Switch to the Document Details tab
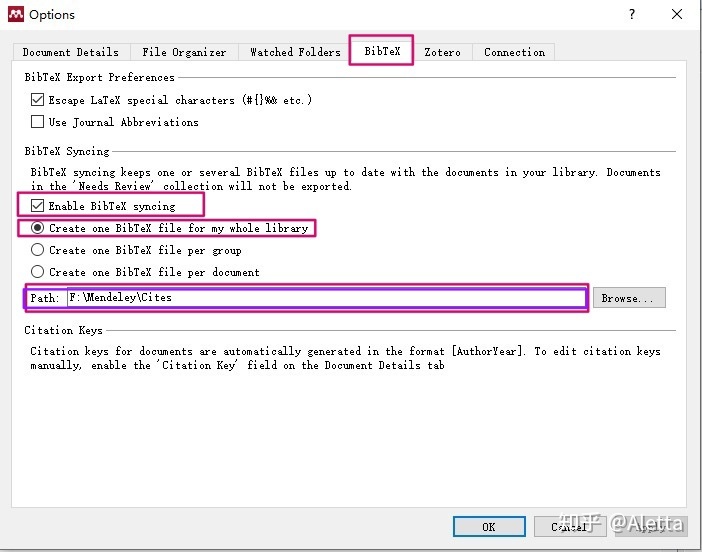This screenshot has height=552, width=702. click(x=71, y=52)
